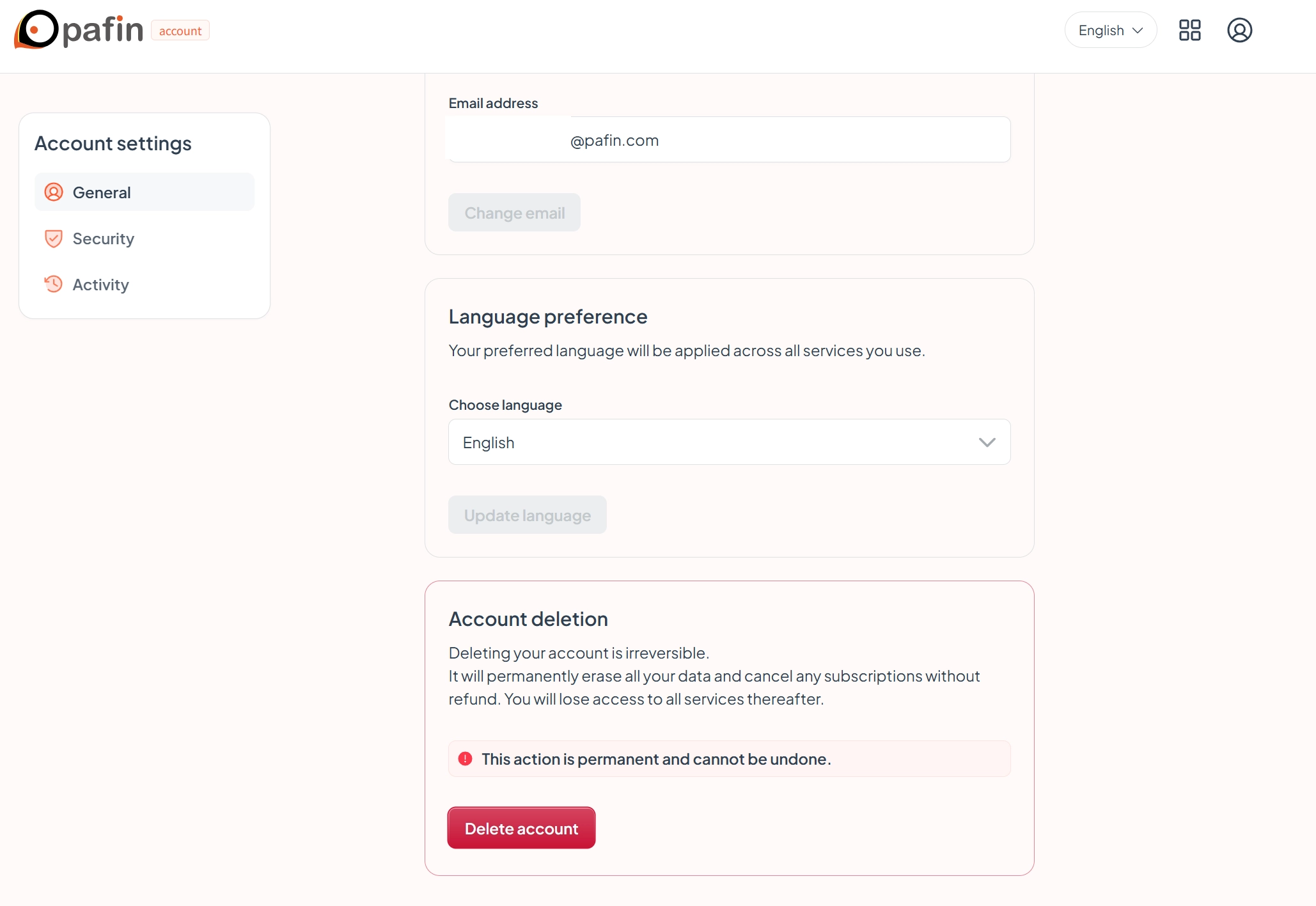Screen dimensions: 1316x906
Task: Click the Pafin logo icon
Action: [36, 29]
